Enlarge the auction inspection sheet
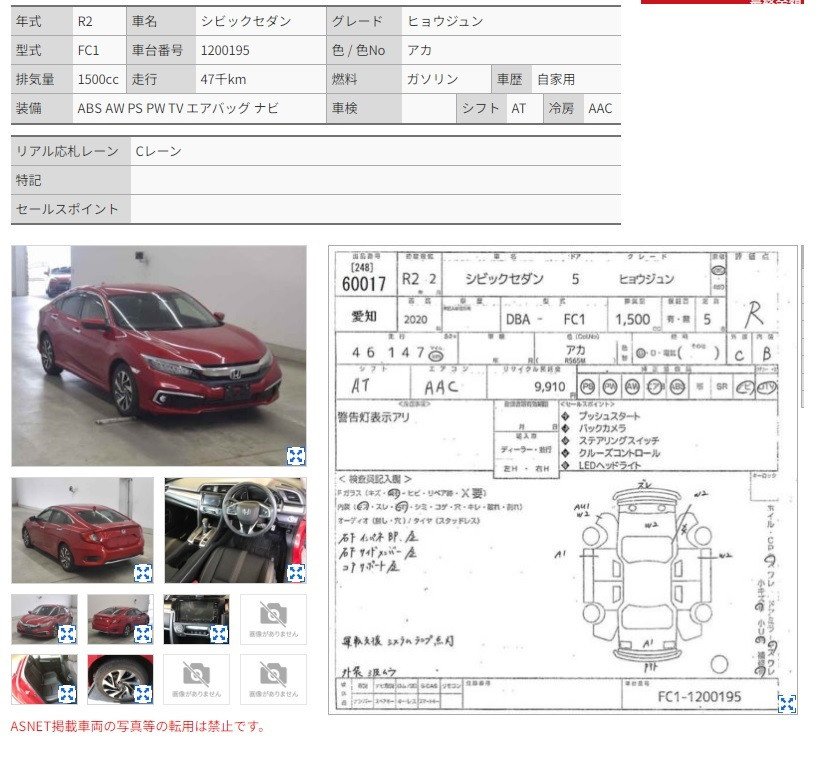The image size is (821, 771). coord(787,704)
